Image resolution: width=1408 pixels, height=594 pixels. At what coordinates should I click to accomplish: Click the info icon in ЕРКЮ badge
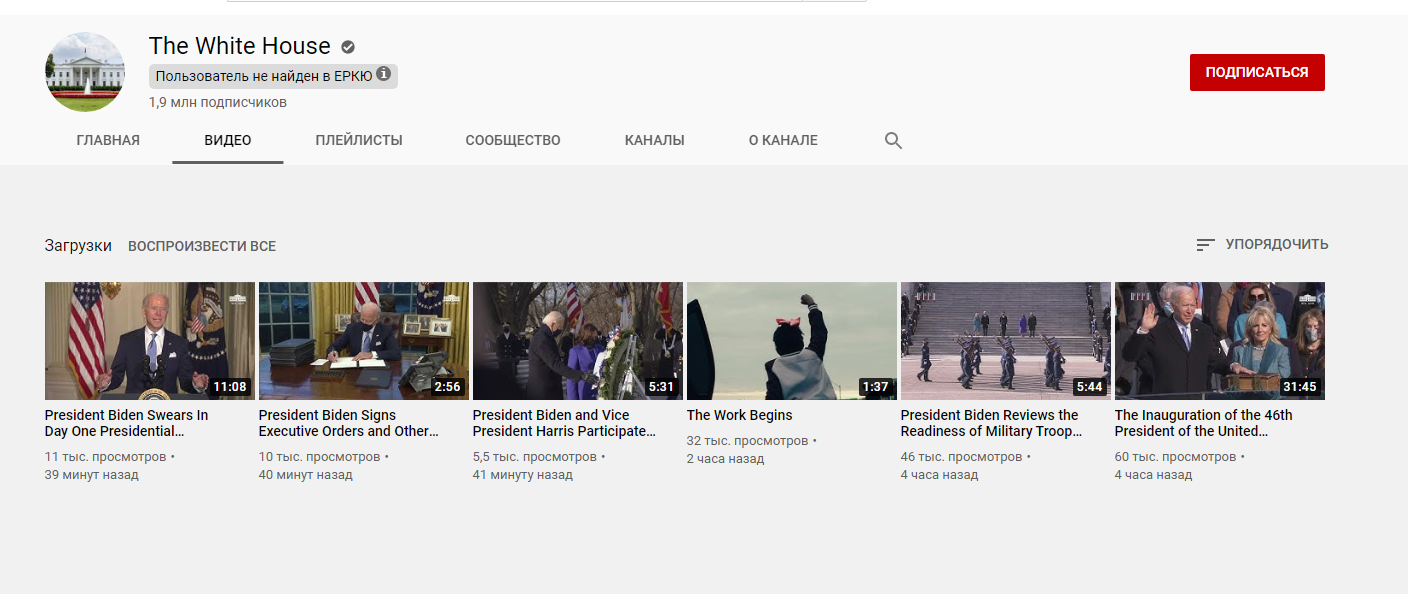tap(384, 75)
